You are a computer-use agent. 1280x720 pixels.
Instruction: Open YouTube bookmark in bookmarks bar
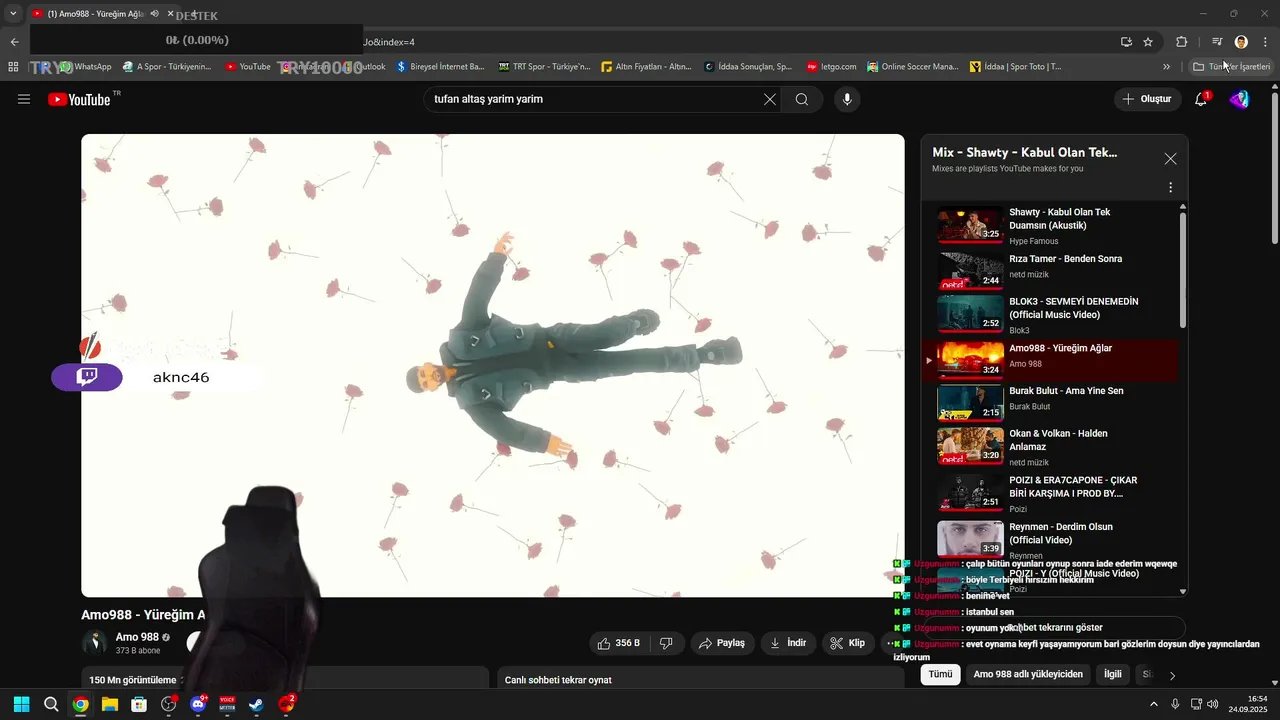coord(247,67)
